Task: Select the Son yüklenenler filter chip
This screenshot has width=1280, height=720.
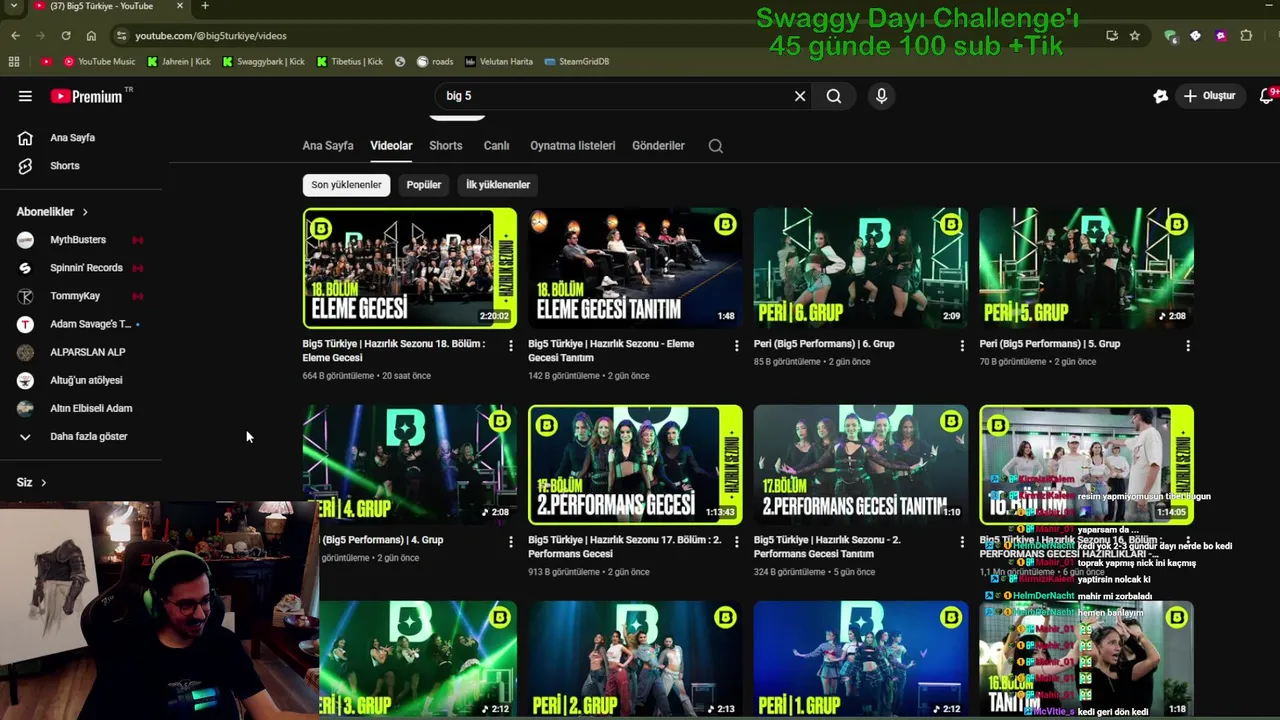Action: [346, 185]
